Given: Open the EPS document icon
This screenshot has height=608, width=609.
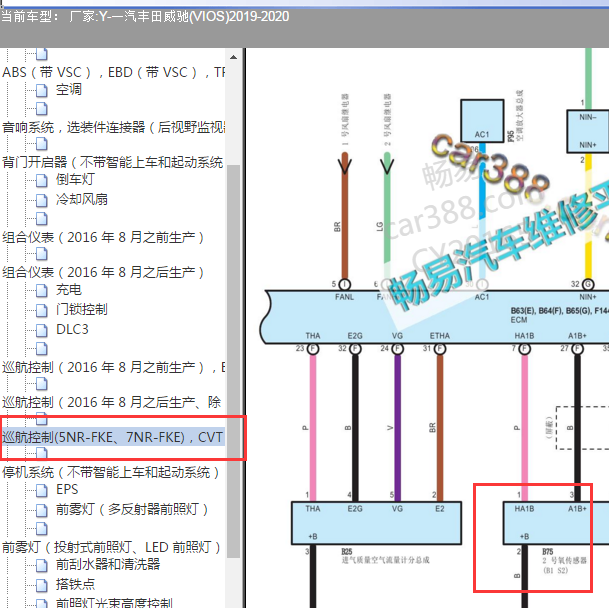Looking at the screenshot, I should click(42, 490).
